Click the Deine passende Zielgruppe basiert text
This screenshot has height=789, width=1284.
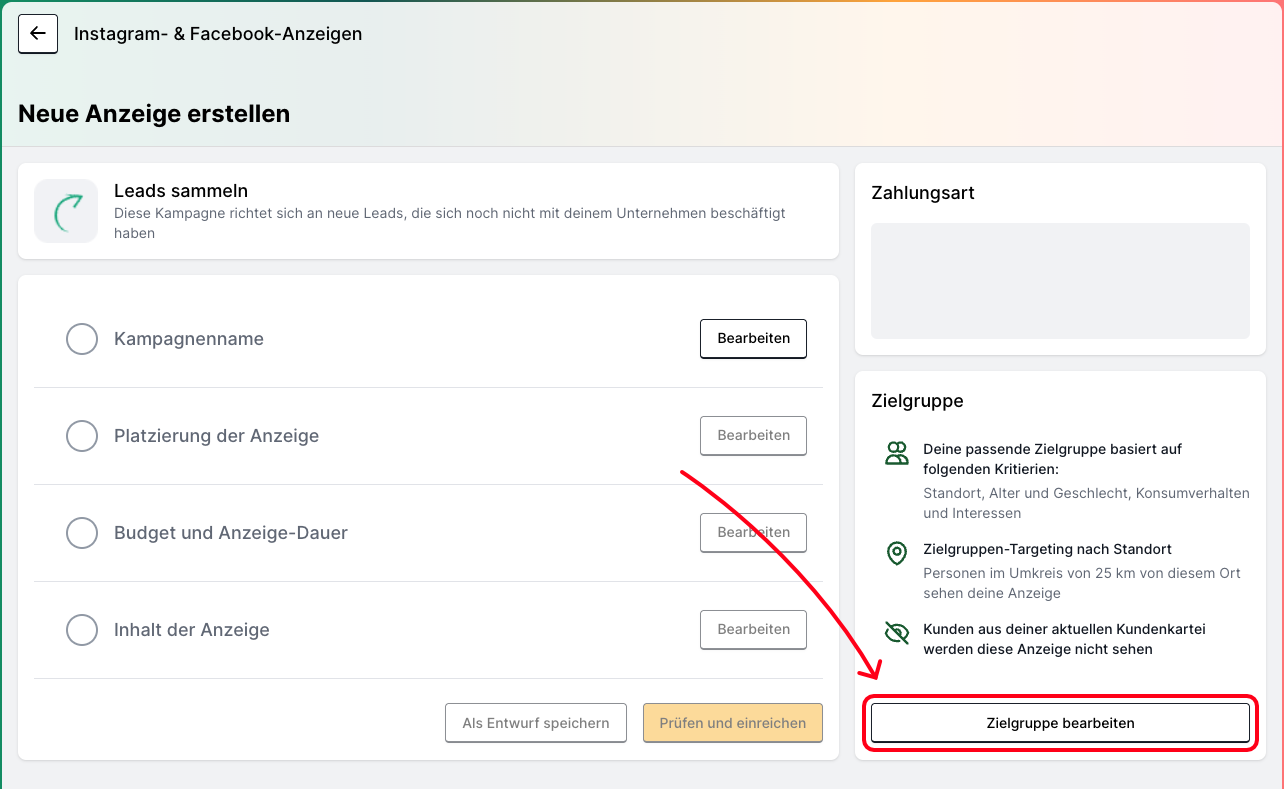click(1052, 459)
